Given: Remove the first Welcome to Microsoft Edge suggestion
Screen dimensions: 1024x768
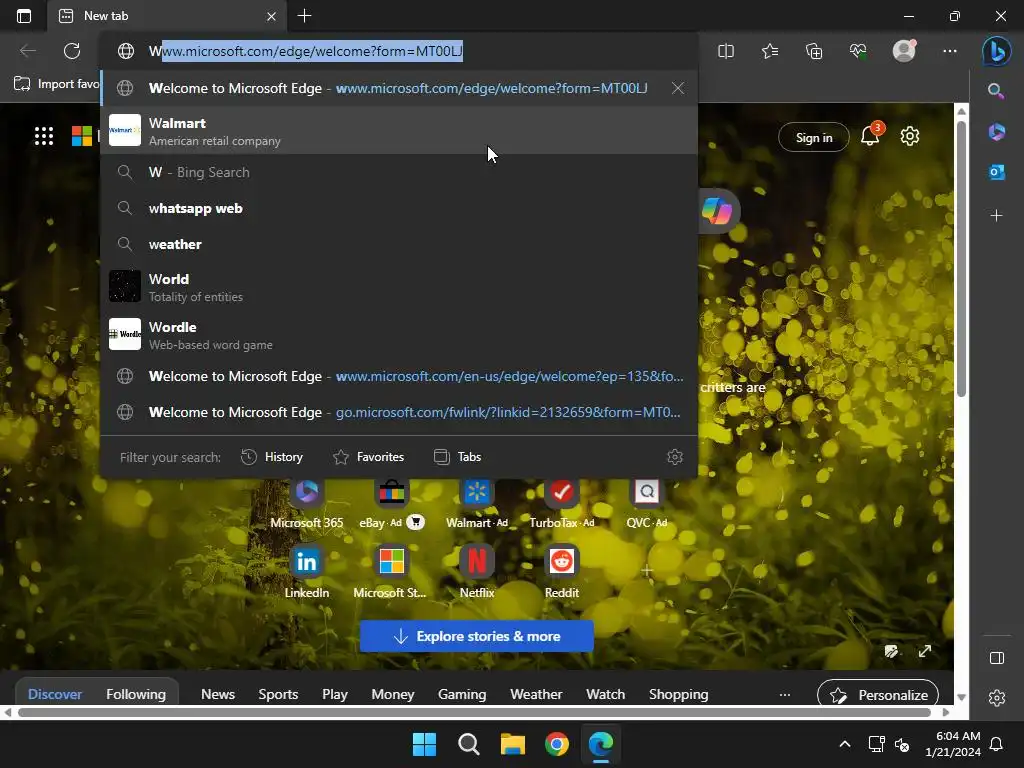Looking at the screenshot, I should click(678, 88).
